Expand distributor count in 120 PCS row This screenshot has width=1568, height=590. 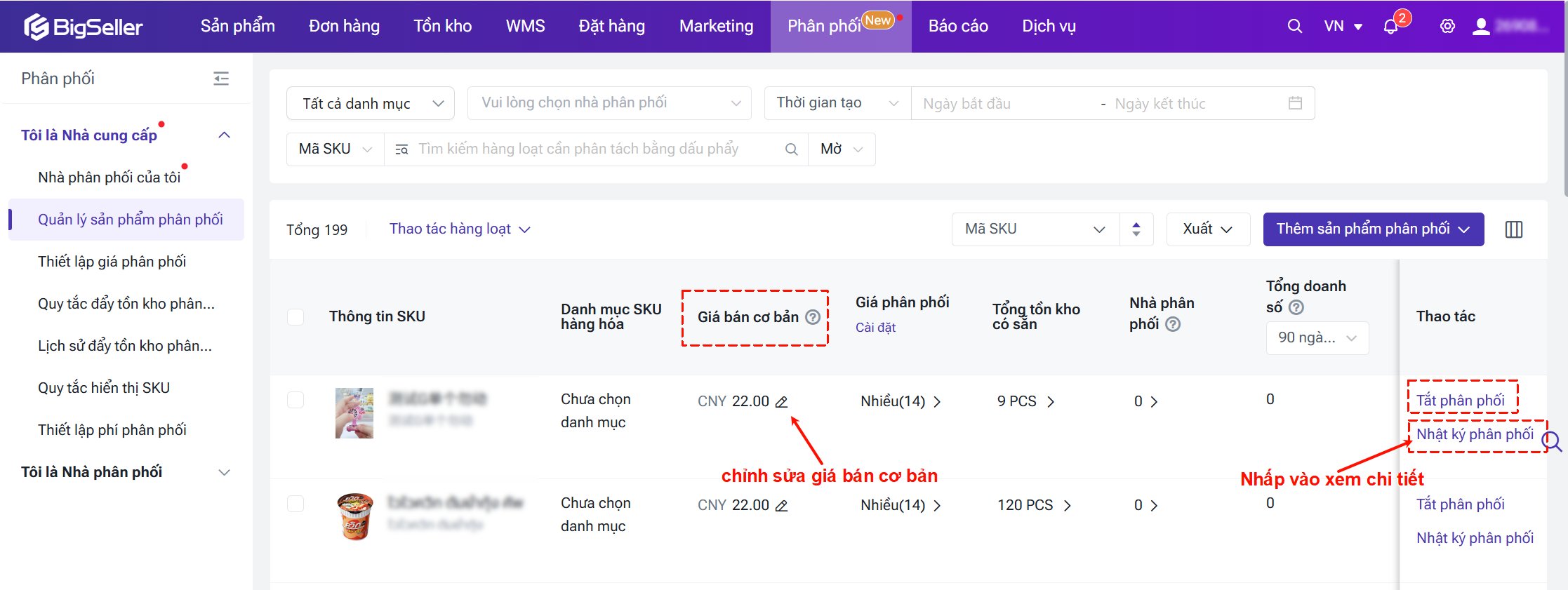1154,506
